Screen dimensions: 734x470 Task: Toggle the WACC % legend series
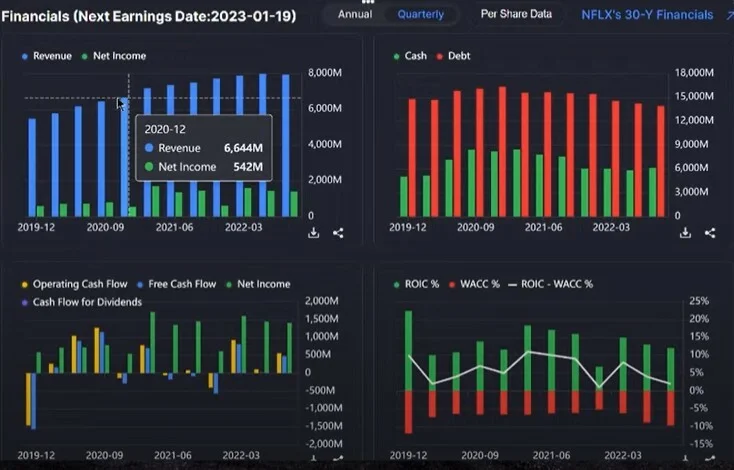tap(474, 284)
